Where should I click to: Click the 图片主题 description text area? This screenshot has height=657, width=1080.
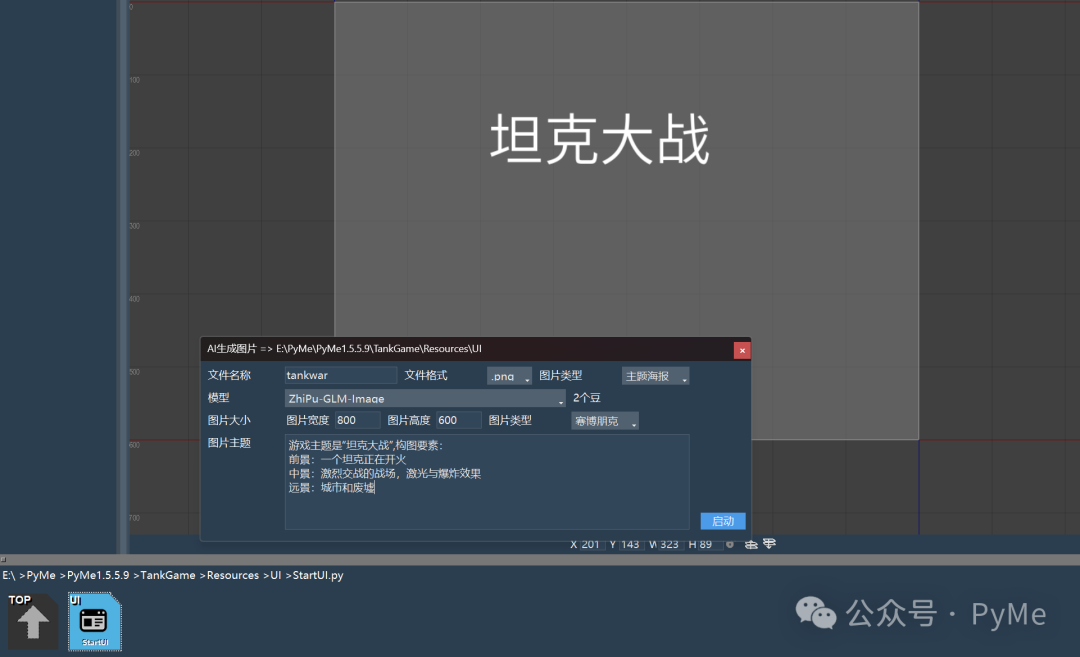(x=487, y=480)
